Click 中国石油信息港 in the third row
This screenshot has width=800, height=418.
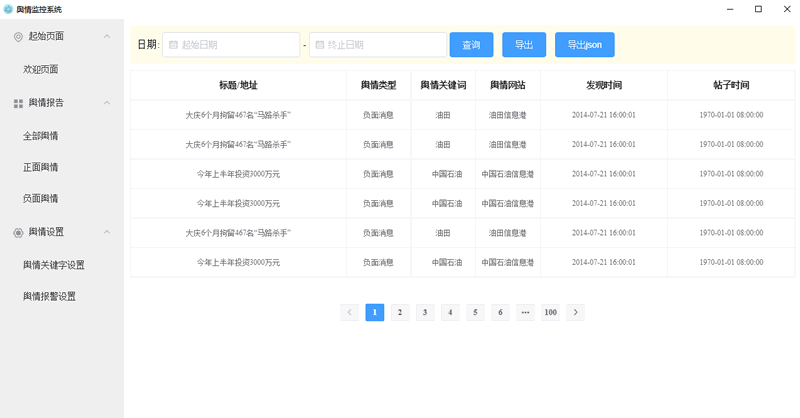pyautogui.click(x=508, y=174)
